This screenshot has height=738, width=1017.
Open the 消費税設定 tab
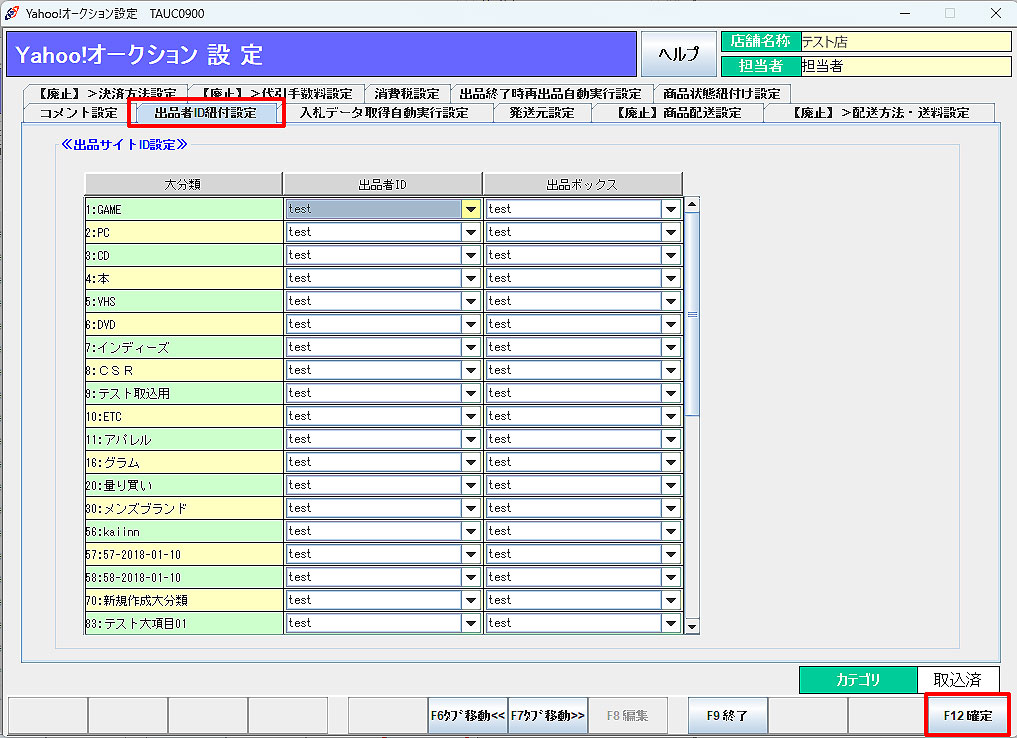click(x=406, y=93)
